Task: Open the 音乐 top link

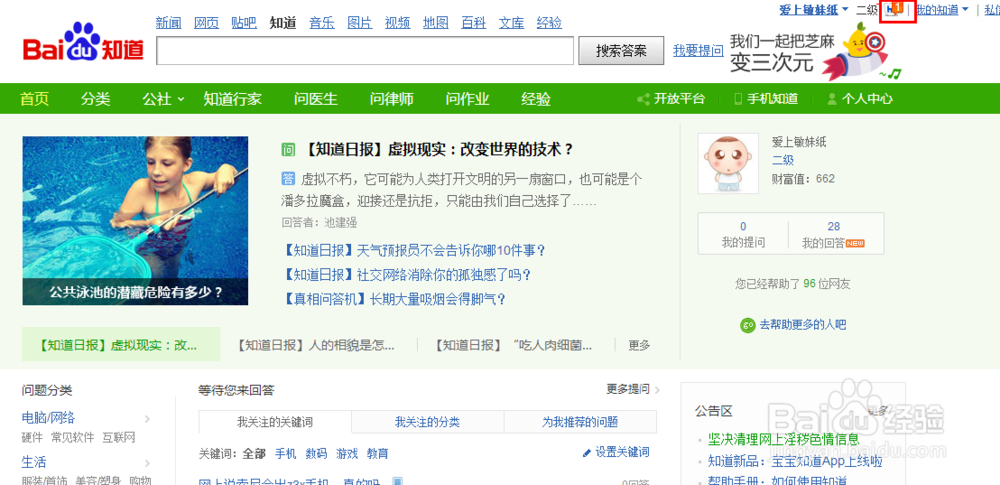Action: 321,24
